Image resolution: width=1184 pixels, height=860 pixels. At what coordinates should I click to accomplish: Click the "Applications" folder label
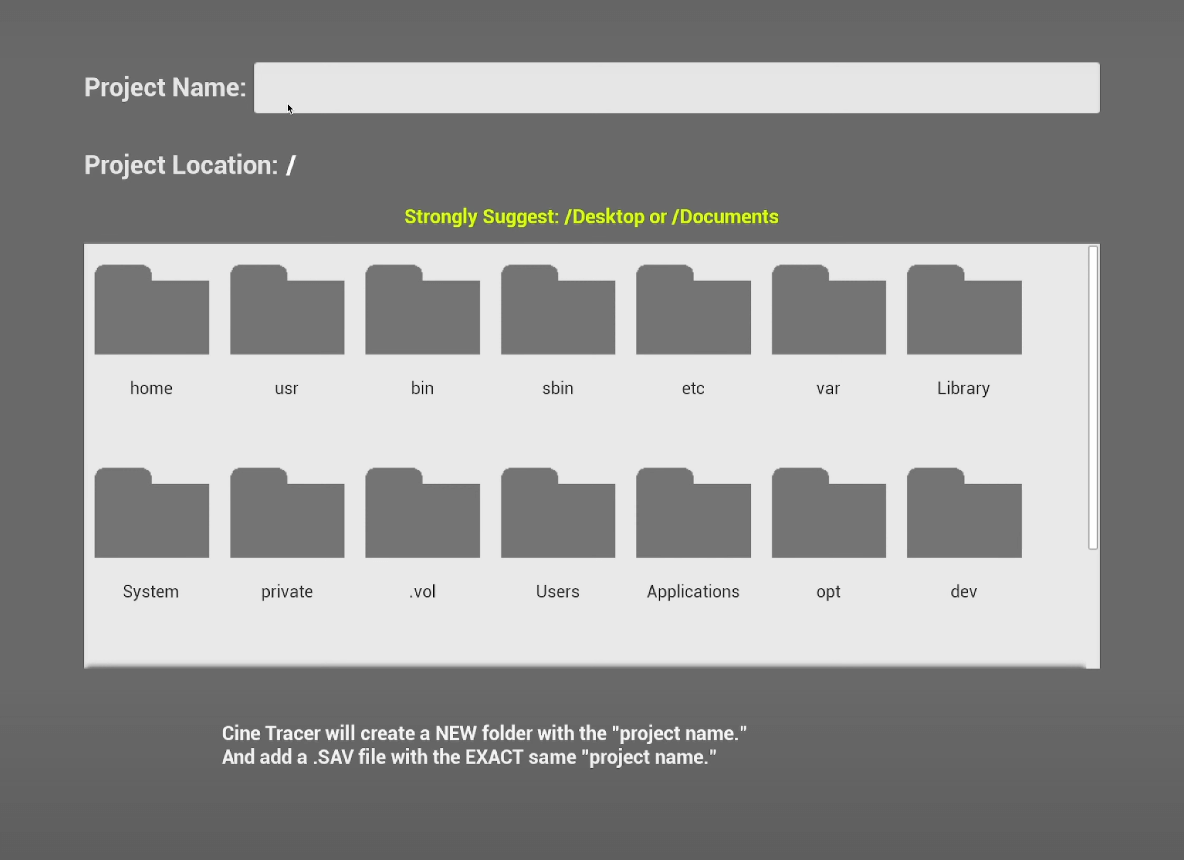(x=693, y=591)
